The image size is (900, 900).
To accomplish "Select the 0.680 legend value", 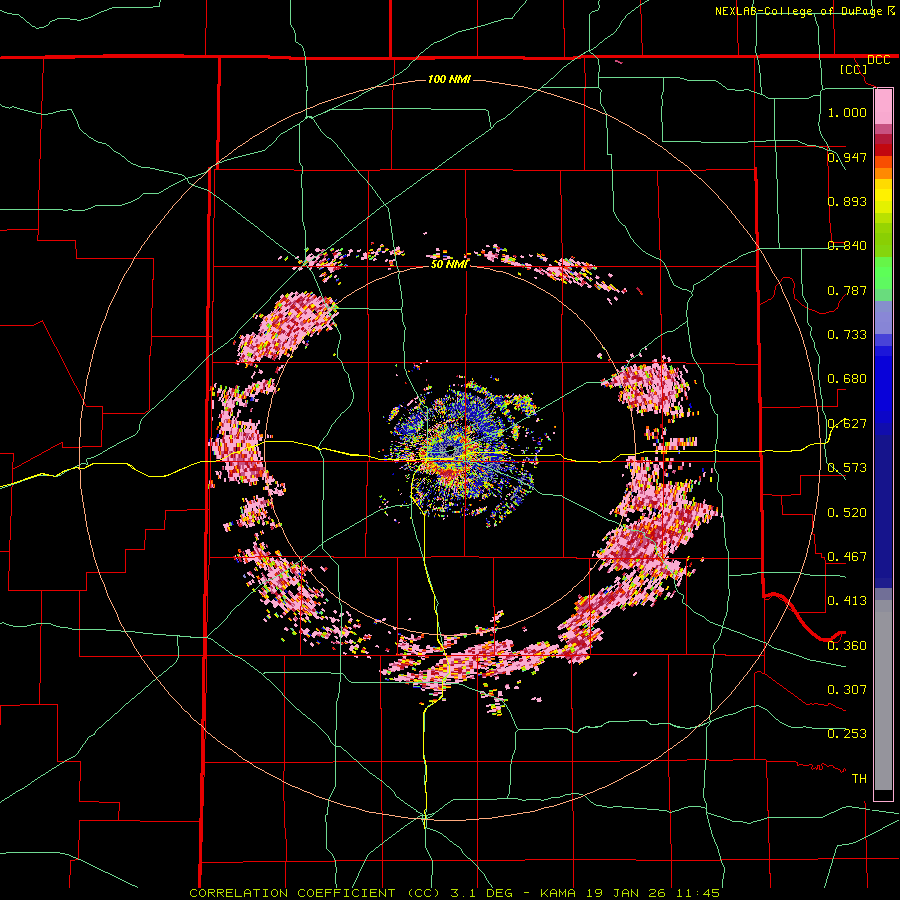I will point(847,379).
